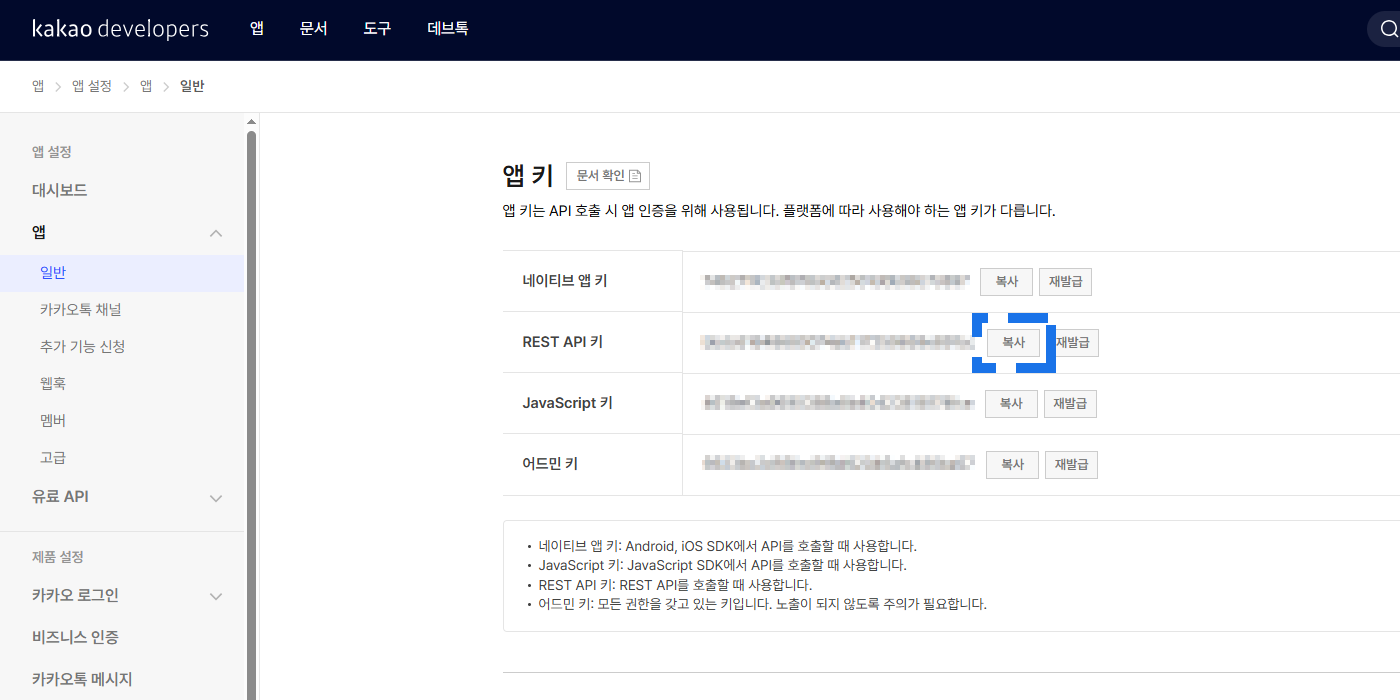This screenshot has width=1400, height=700.
Task: Copy the 어드민 키
Action: tap(1012, 465)
